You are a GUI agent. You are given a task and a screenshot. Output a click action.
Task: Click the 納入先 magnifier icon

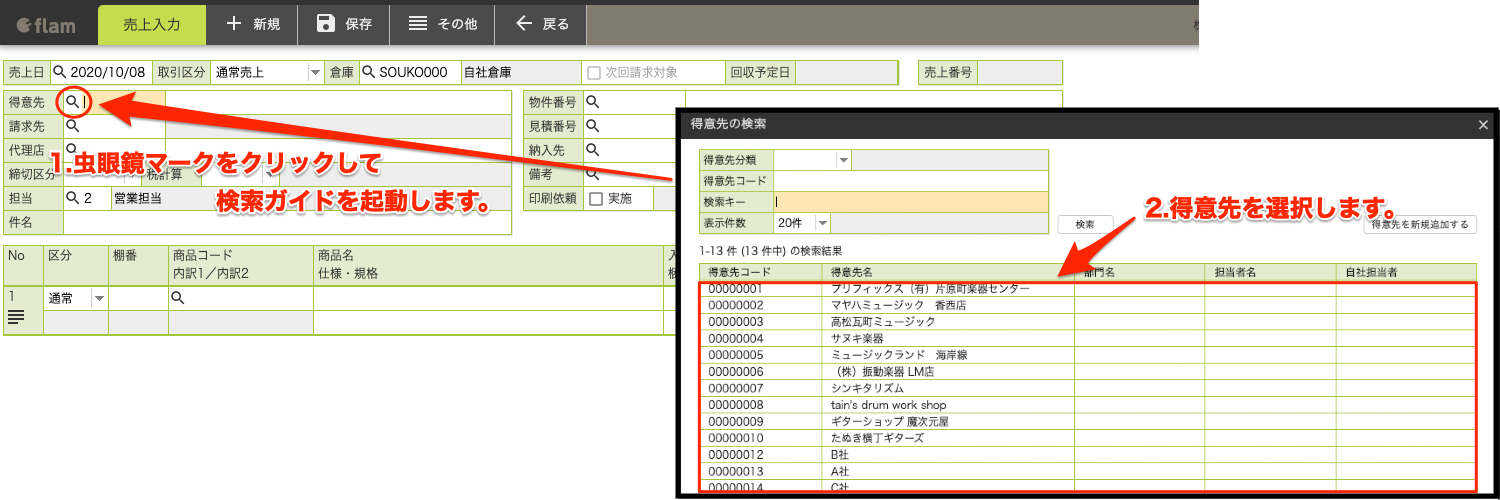click(x=592, y=150)
